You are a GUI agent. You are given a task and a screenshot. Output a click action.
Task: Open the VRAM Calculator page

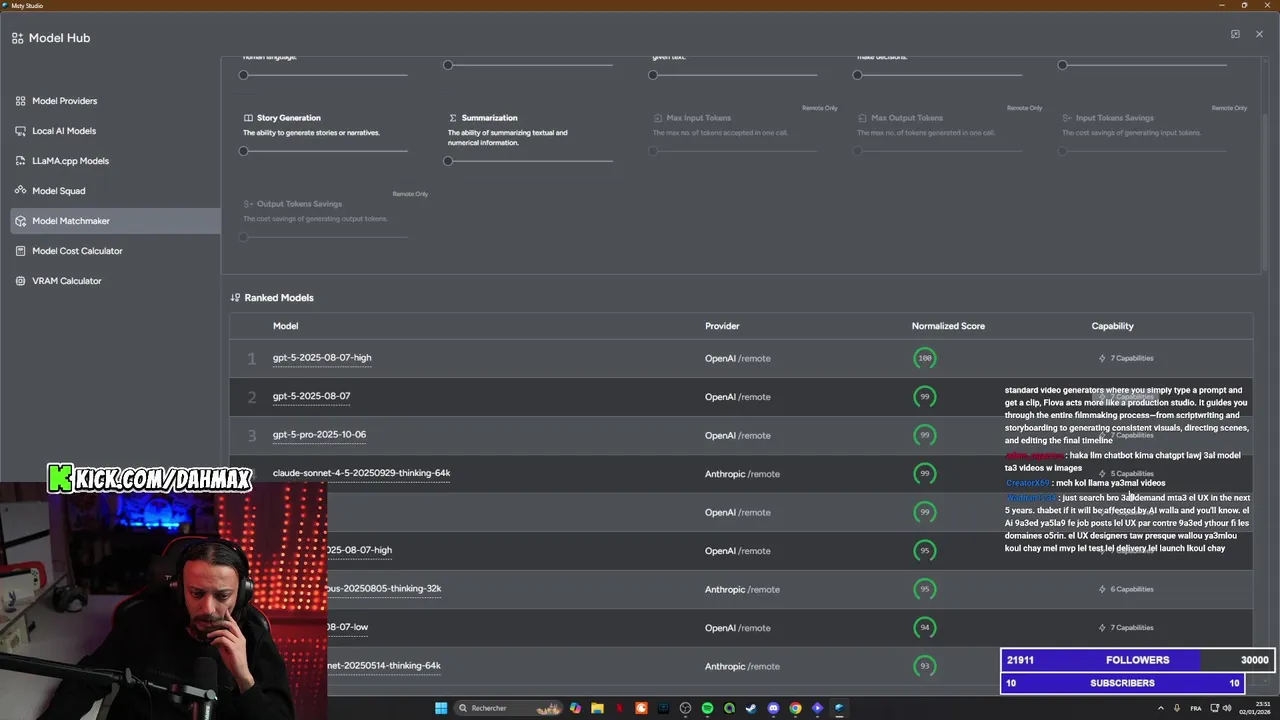66,281
